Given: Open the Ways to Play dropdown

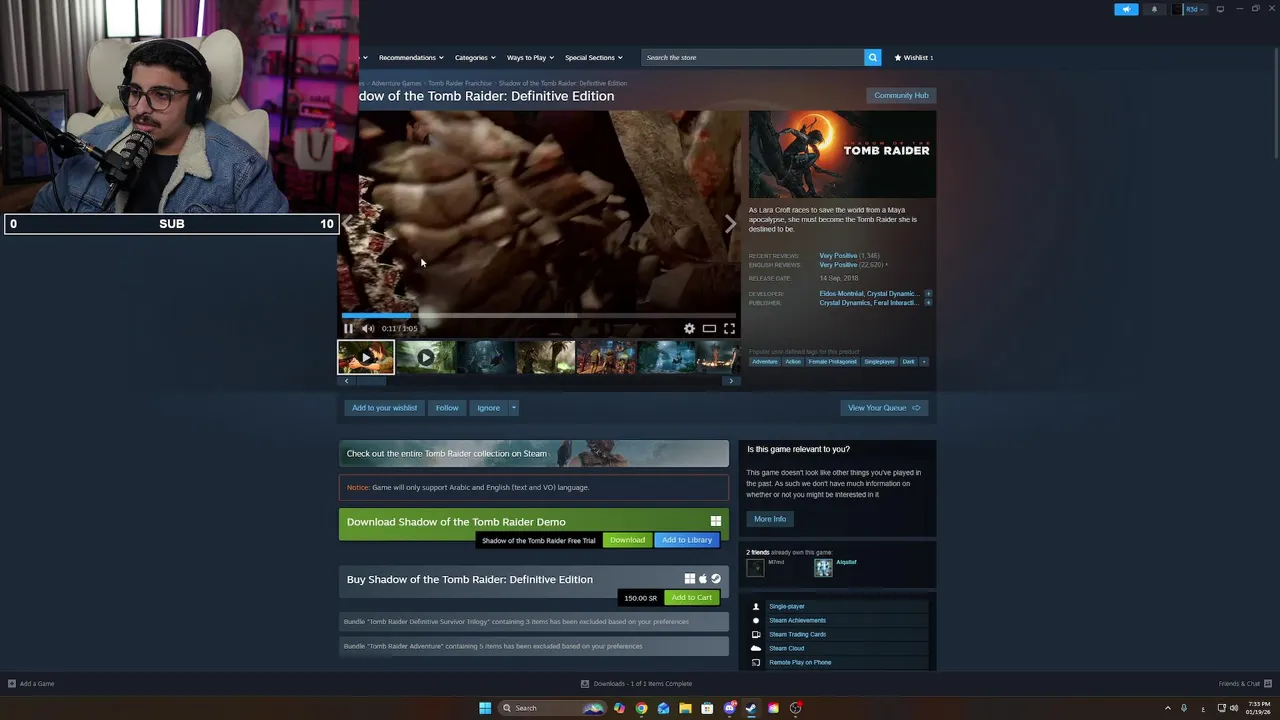Looking at the screenshot, I should click(x=530, y=57).
